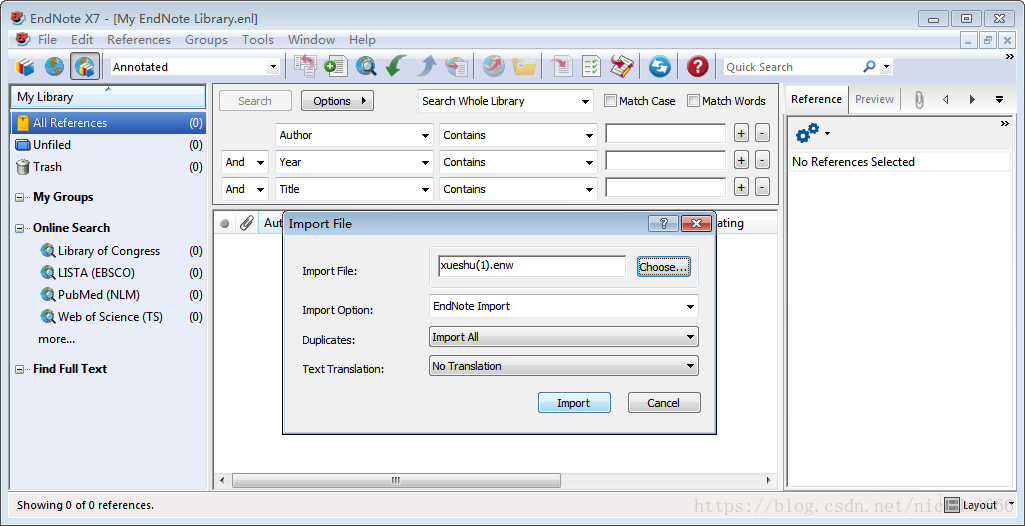The width and height of the screenshot is (1025, 526).
Task: Click the Import File dialog help button
Action: (x=663, y=223)
